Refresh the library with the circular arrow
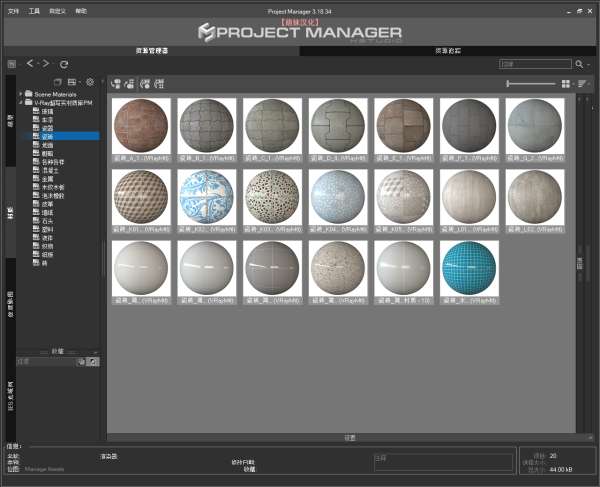The width and height of the screenshot is (600, 487). (64, 64)
